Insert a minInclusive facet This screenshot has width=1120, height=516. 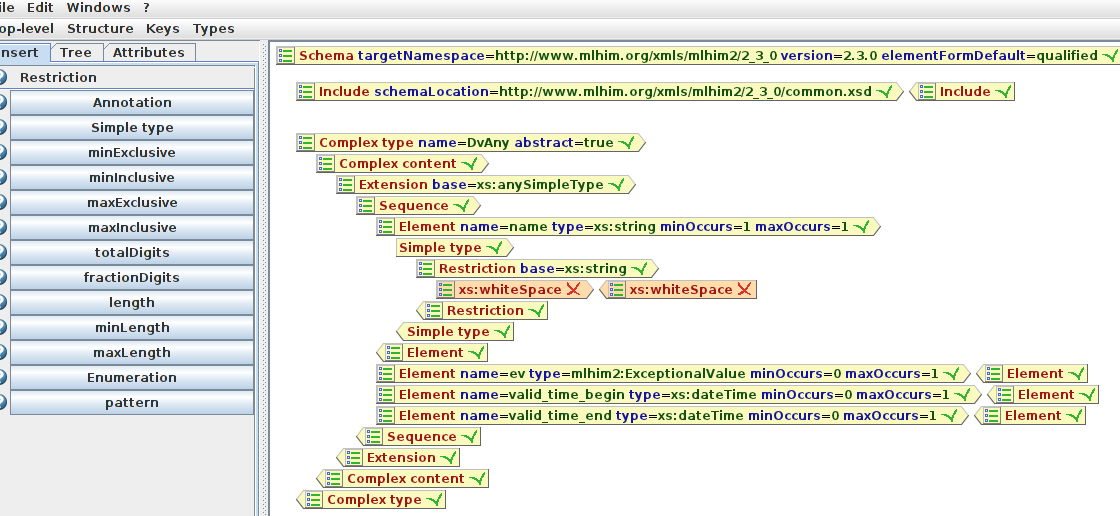tap(132, 178)
